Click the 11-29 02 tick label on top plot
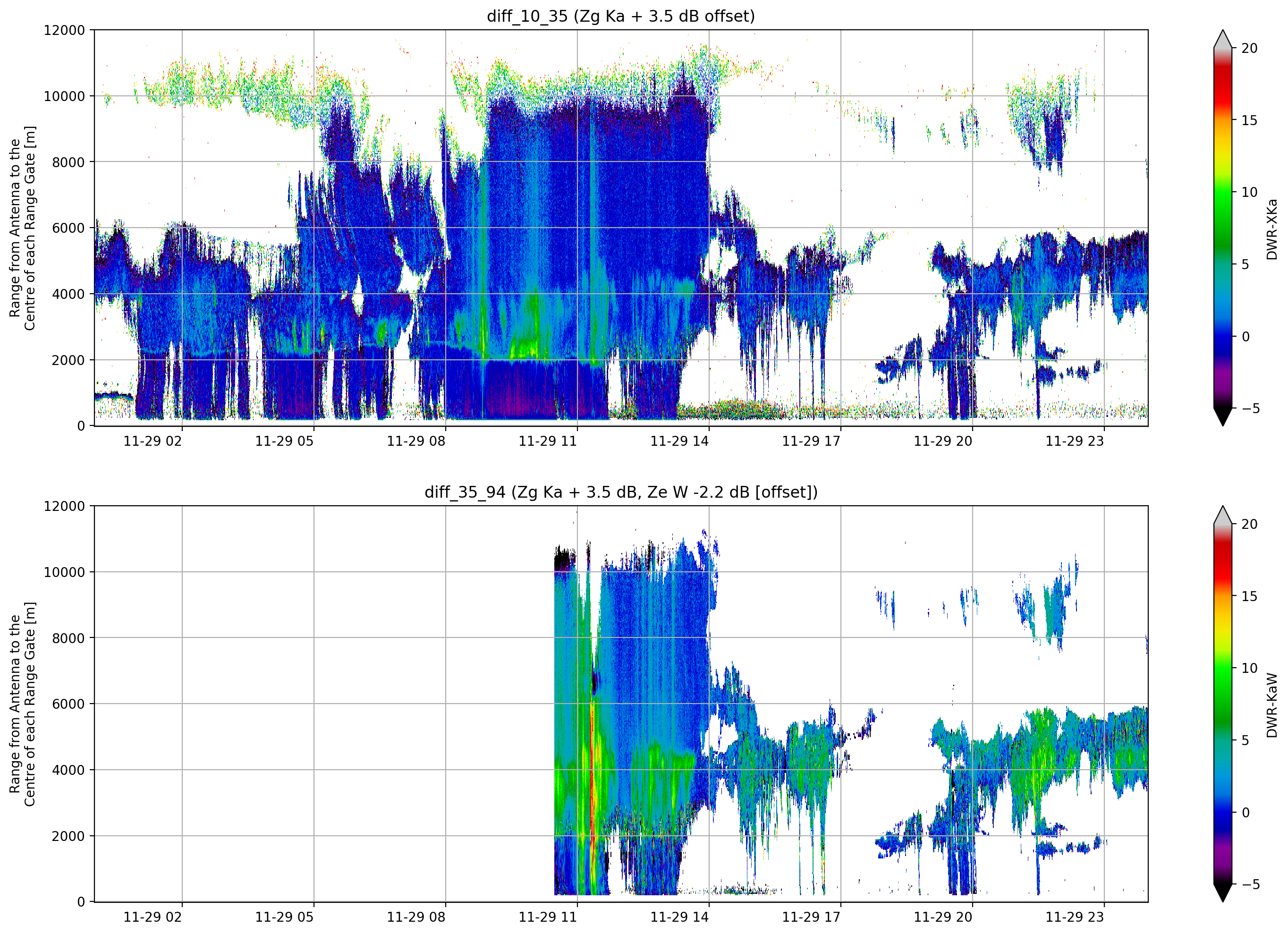 tap(152, 442)
